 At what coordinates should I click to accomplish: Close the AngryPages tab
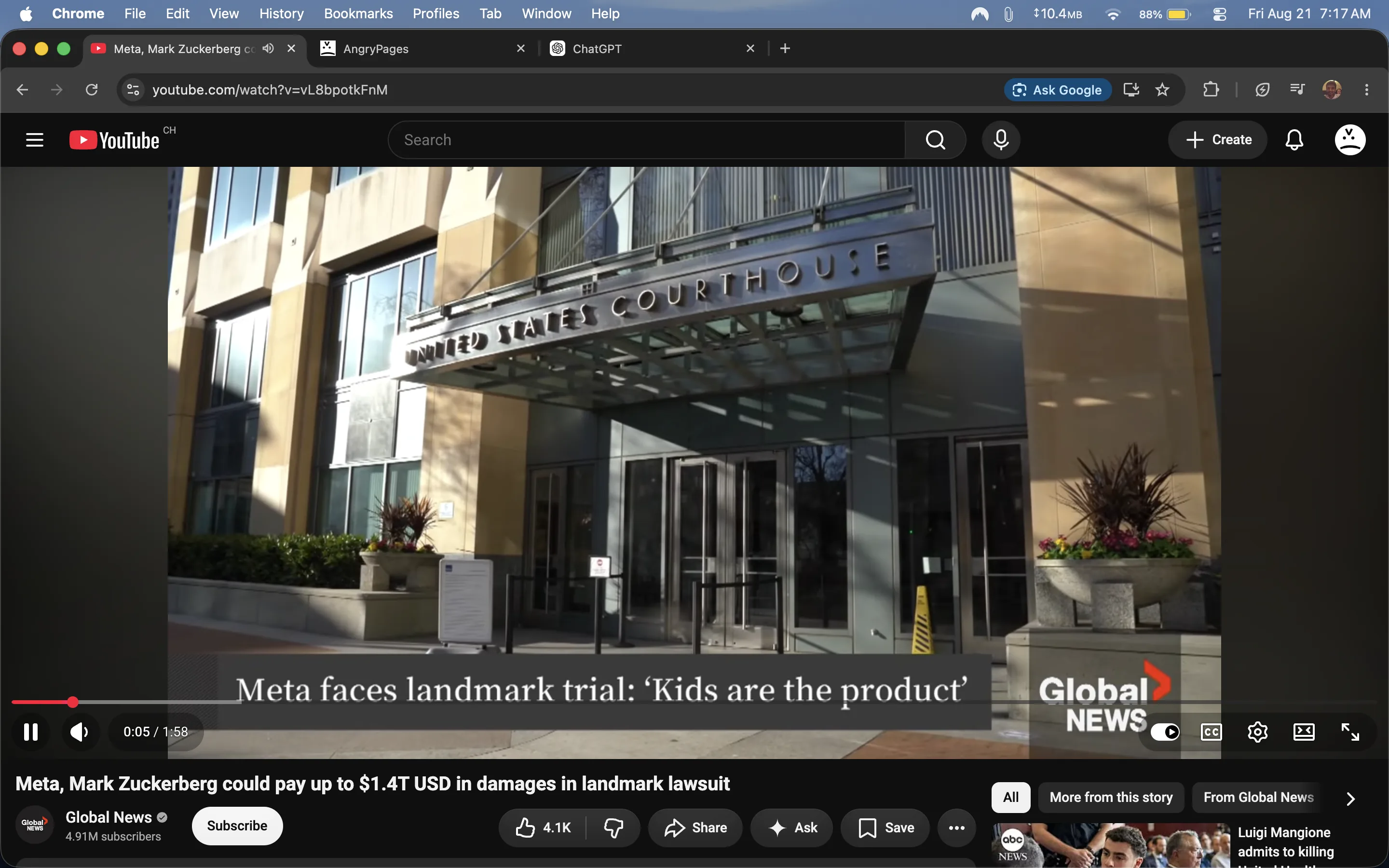[520, 48]
